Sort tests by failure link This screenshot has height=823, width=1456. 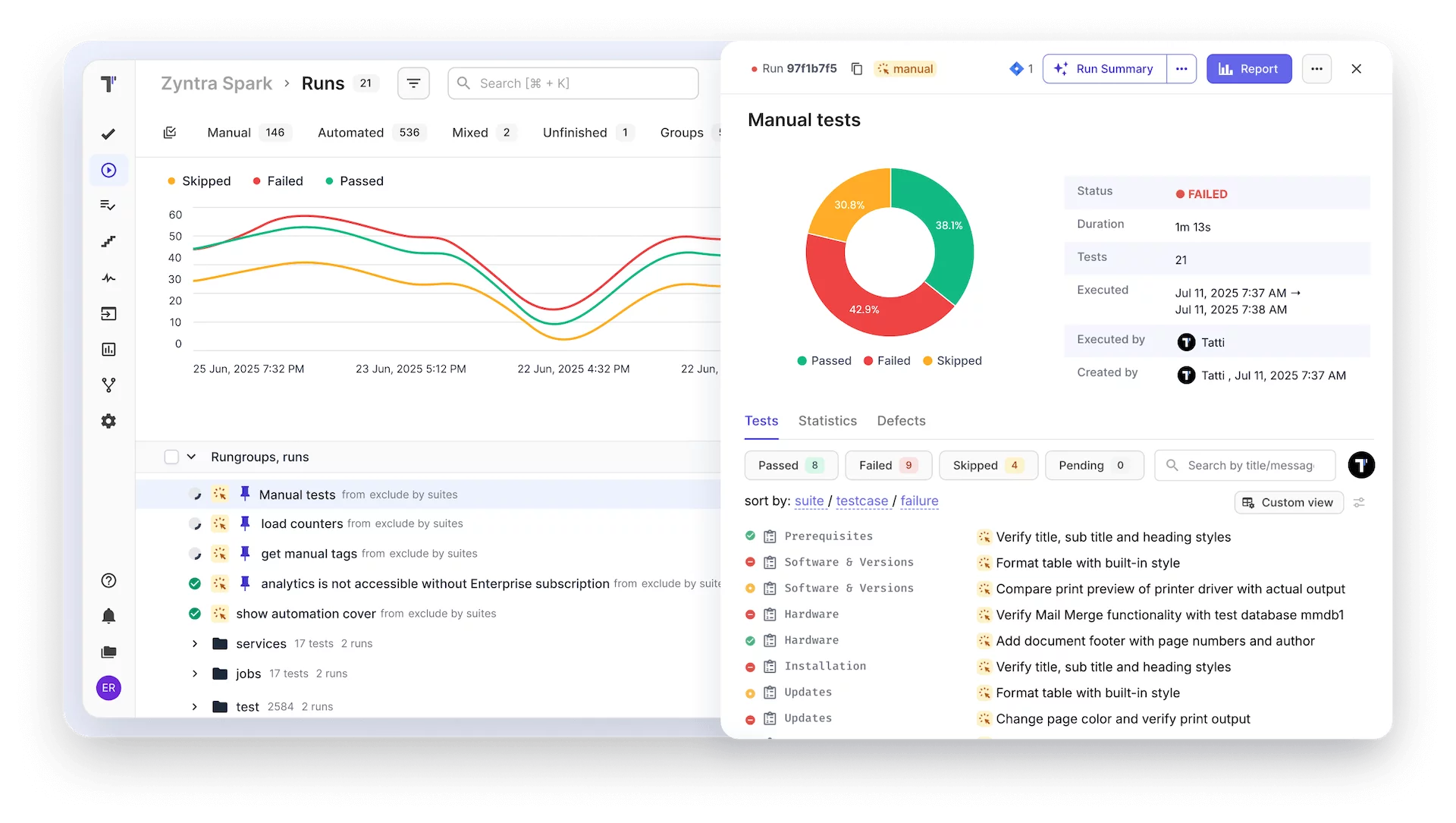(x=919, y=501)
